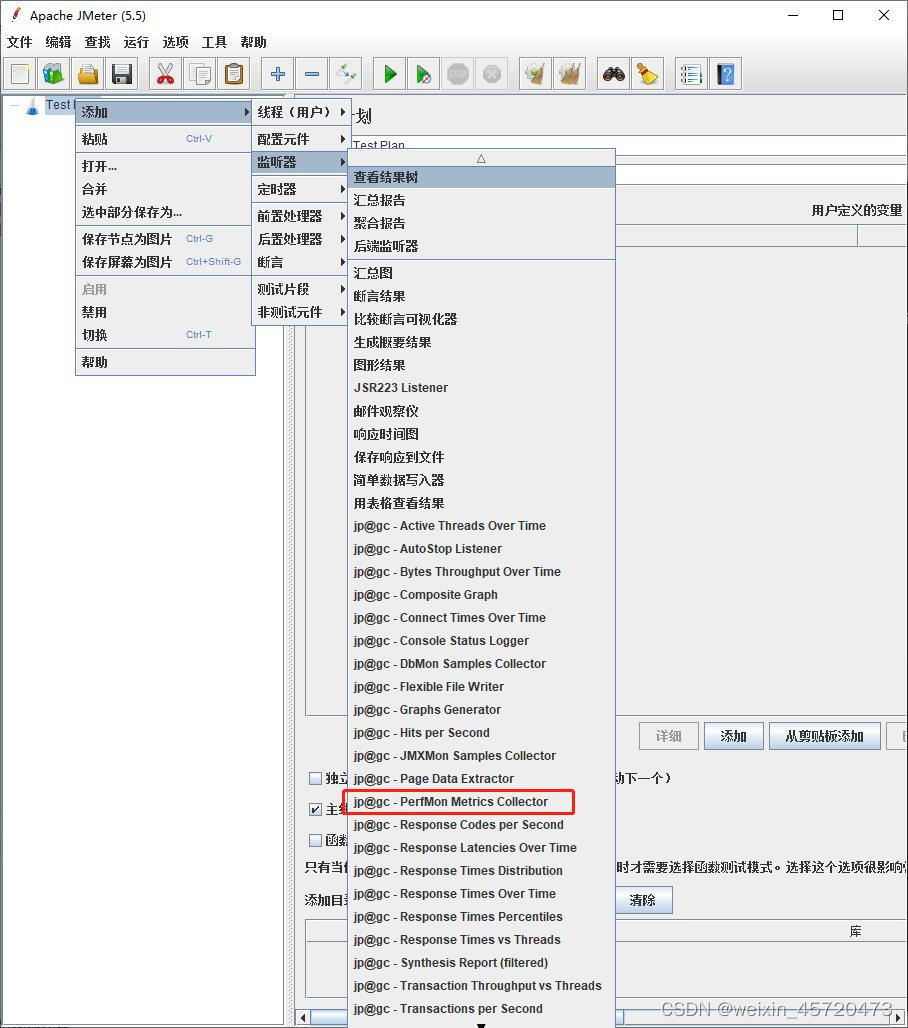Click the grey Shutdown icon
The height and width of the screenshot is (1028, 908).
(492, 73)
